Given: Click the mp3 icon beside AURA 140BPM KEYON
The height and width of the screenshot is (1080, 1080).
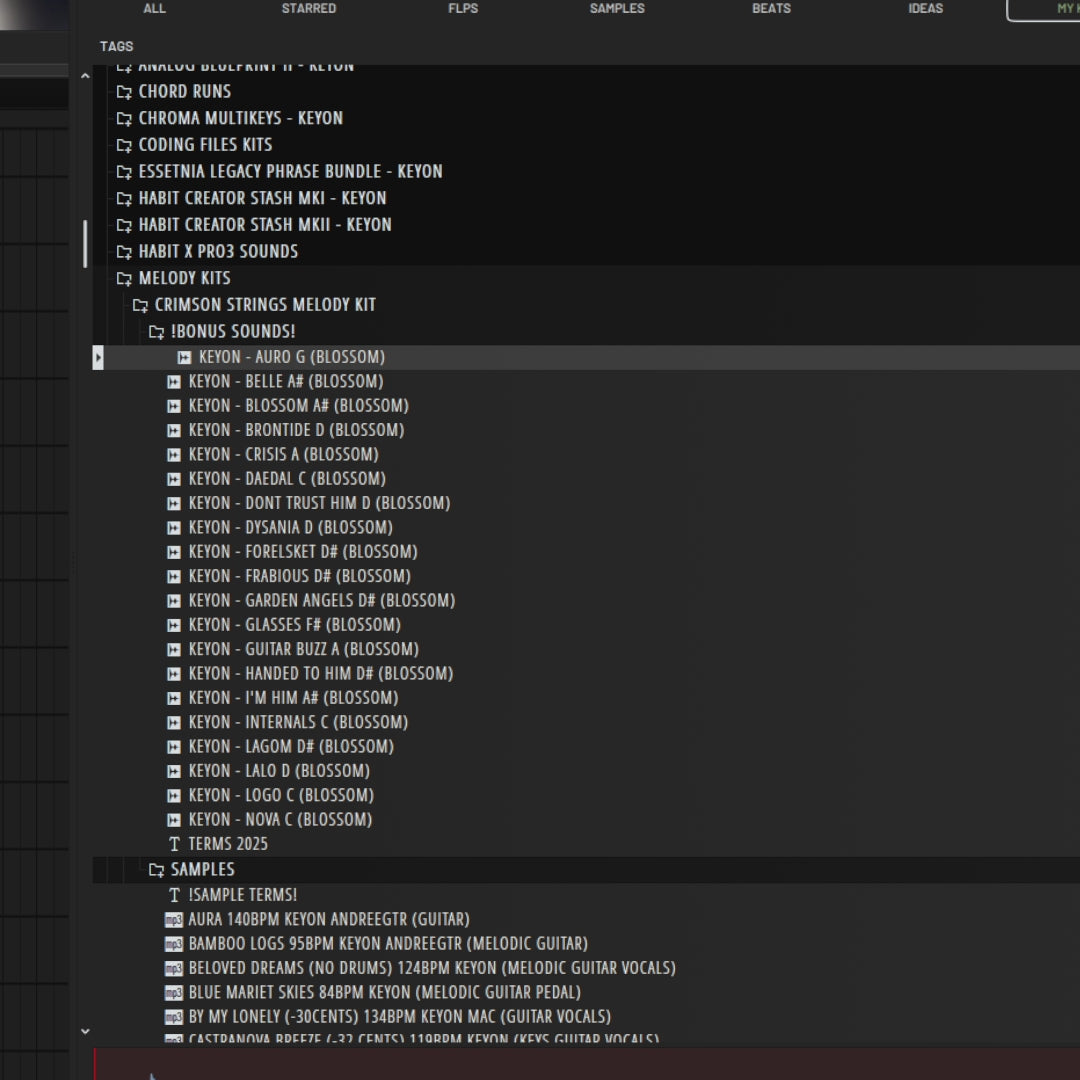Looking at the screenshot, I should click(x=173, y=919).
